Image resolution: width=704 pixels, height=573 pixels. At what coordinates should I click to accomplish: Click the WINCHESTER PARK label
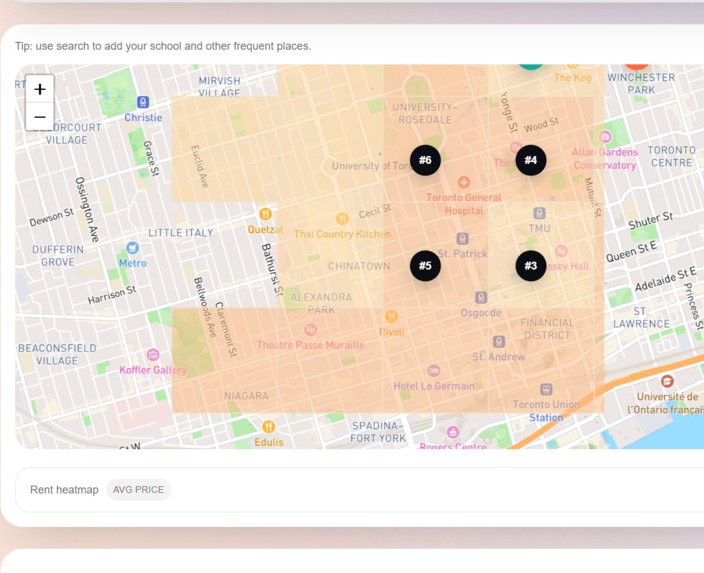(641, 84)
